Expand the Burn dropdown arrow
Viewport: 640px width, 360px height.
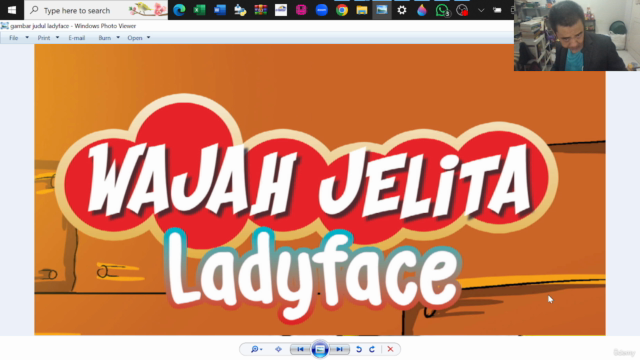[118, 38]
